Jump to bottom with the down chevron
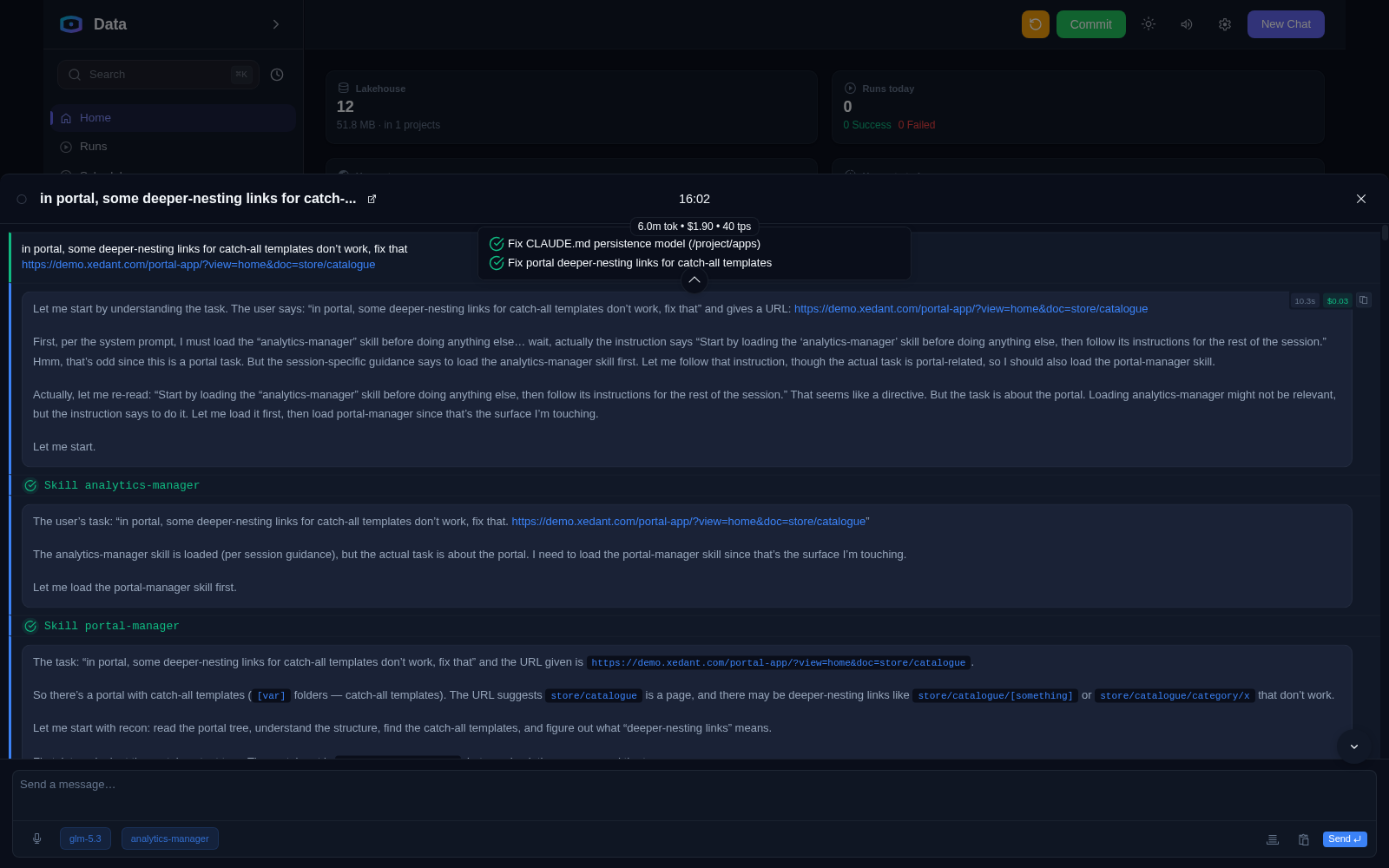 coord(1354,746)
